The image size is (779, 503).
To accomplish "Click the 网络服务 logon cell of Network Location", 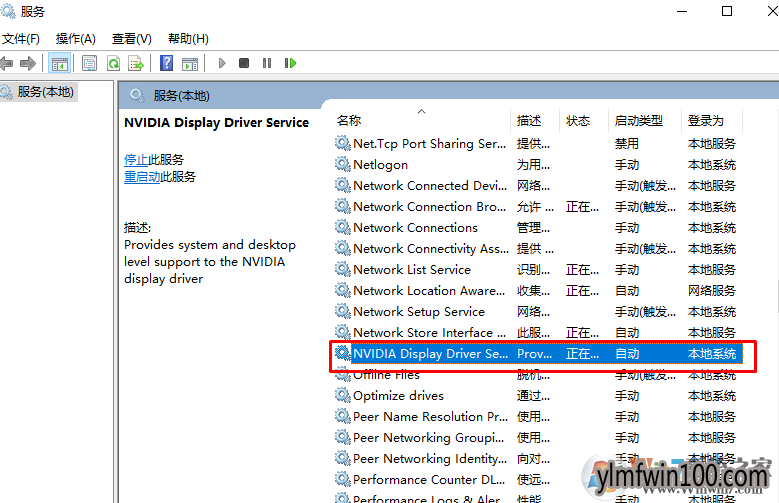I will point(711,290).
